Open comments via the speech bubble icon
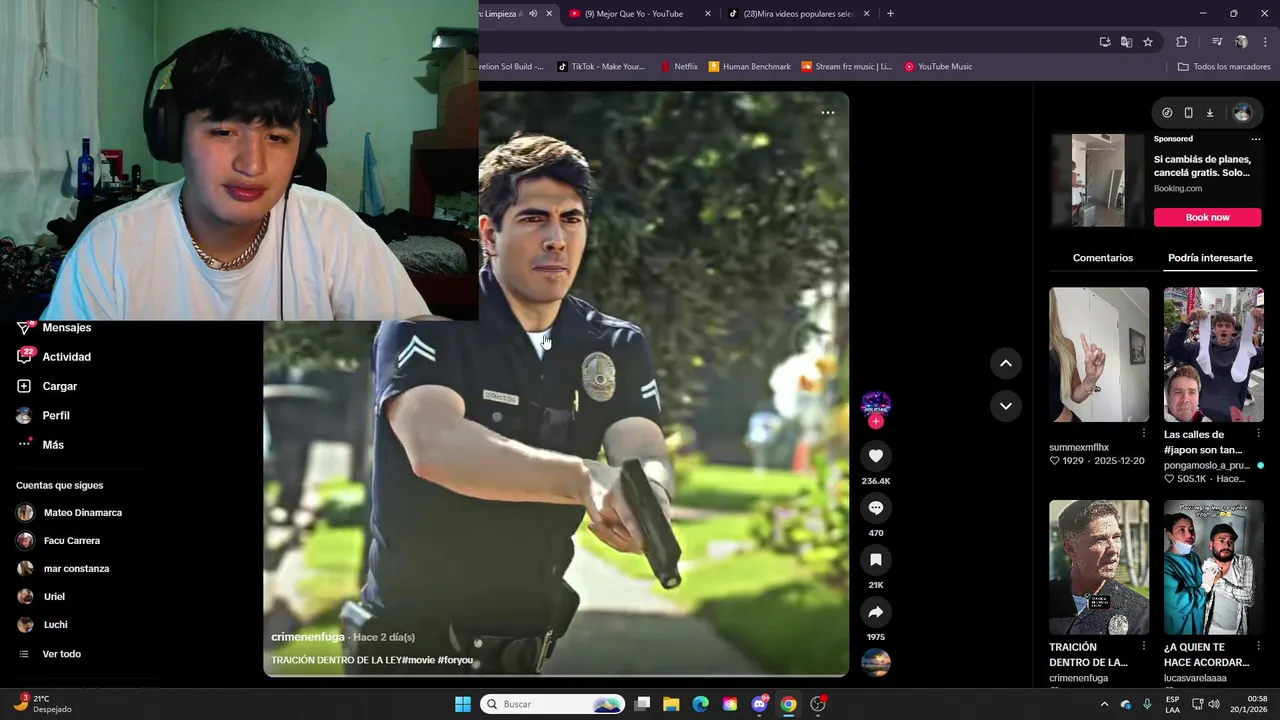 (876, 508)
